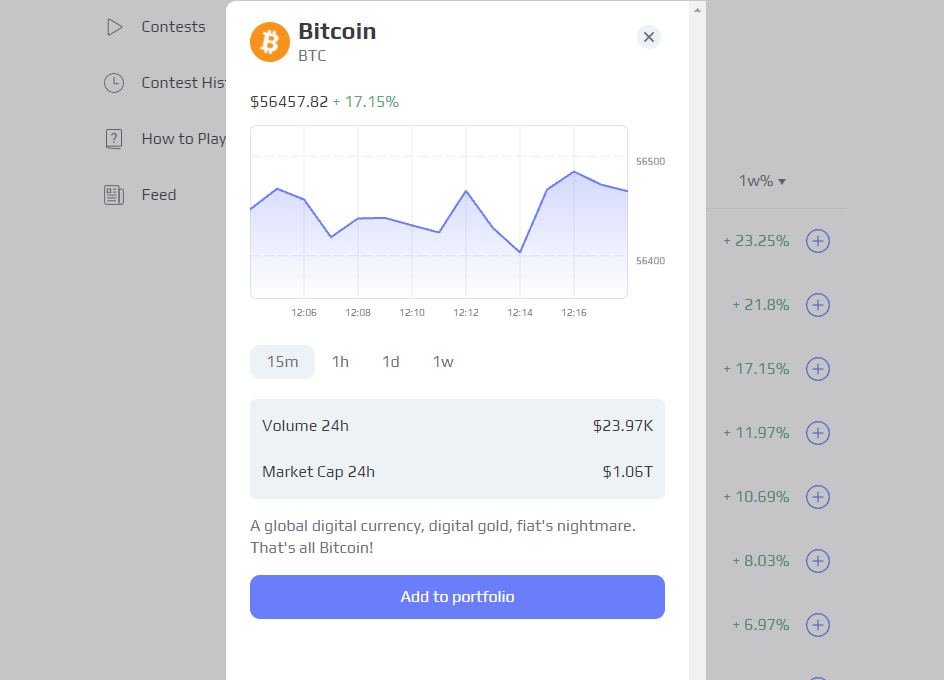Click plus icon next to +21.8%

click(818, 305)
